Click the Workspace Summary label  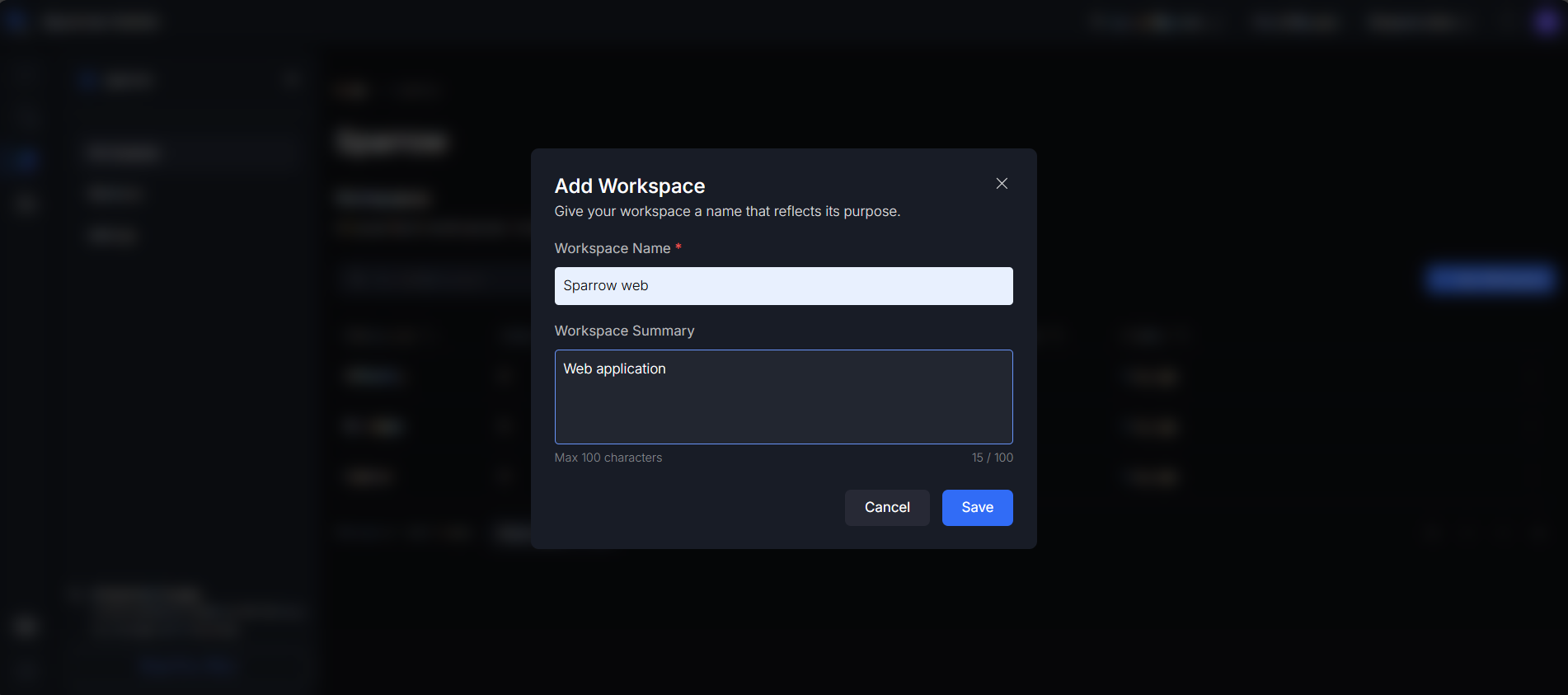click(624, 331)
